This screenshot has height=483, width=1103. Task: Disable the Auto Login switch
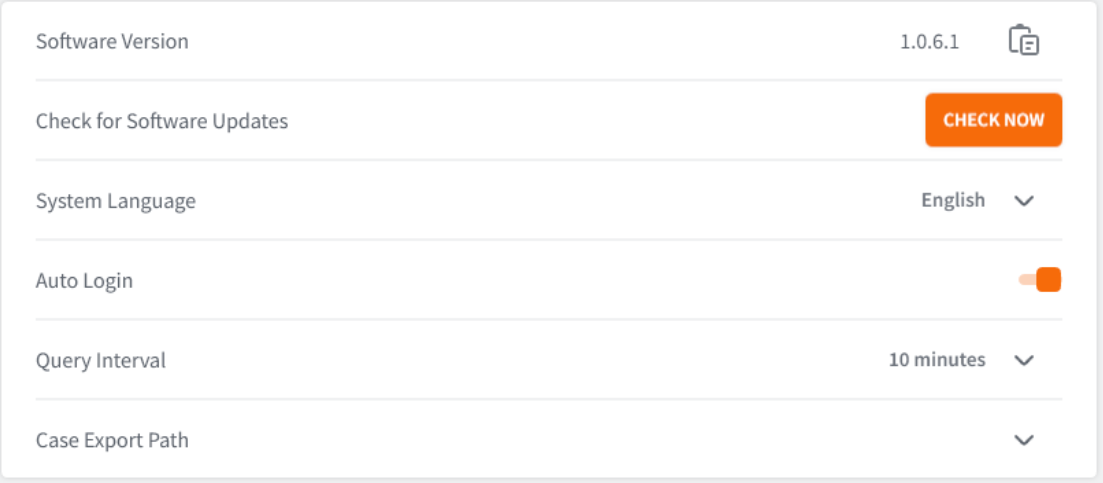(1040, 280)
